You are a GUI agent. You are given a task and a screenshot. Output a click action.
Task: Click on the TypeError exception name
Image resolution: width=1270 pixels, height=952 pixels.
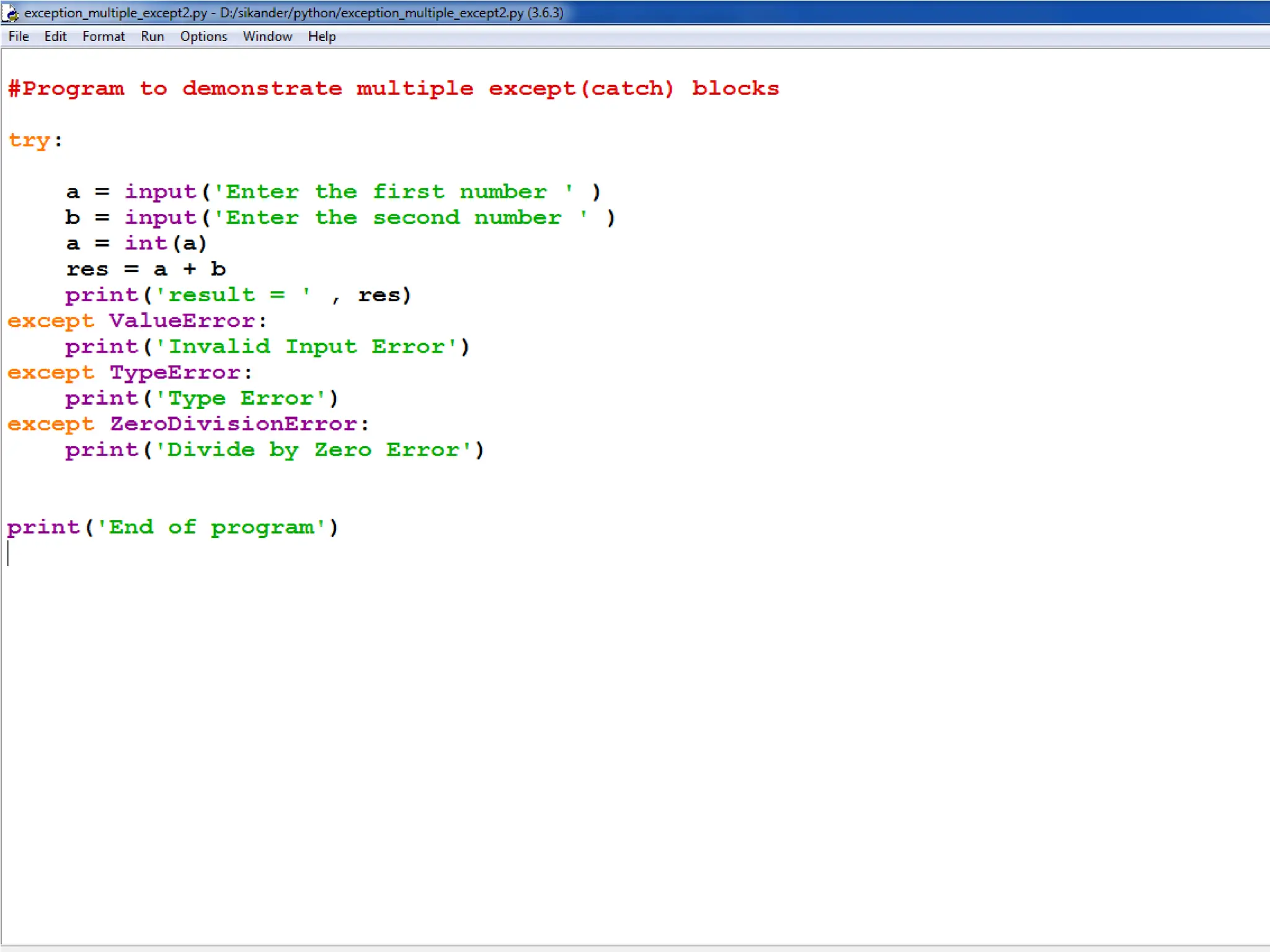[175, 372]
